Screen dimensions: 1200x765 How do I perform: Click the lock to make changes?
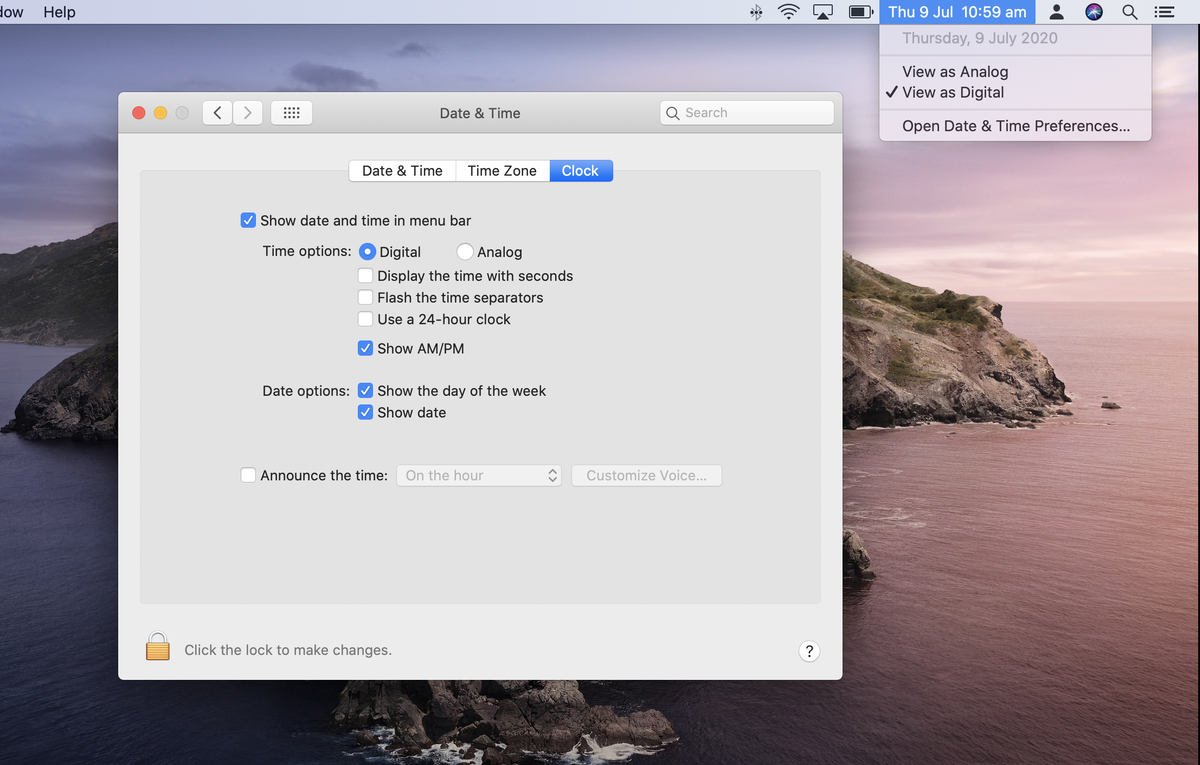pyautogui.click(x=157, y=646)
